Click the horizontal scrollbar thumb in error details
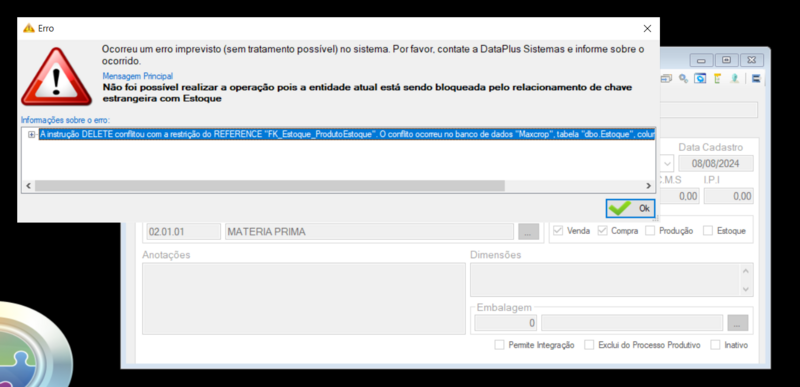Image resolution: width=800 pixels, height=387 pixels. click(269, 186)
